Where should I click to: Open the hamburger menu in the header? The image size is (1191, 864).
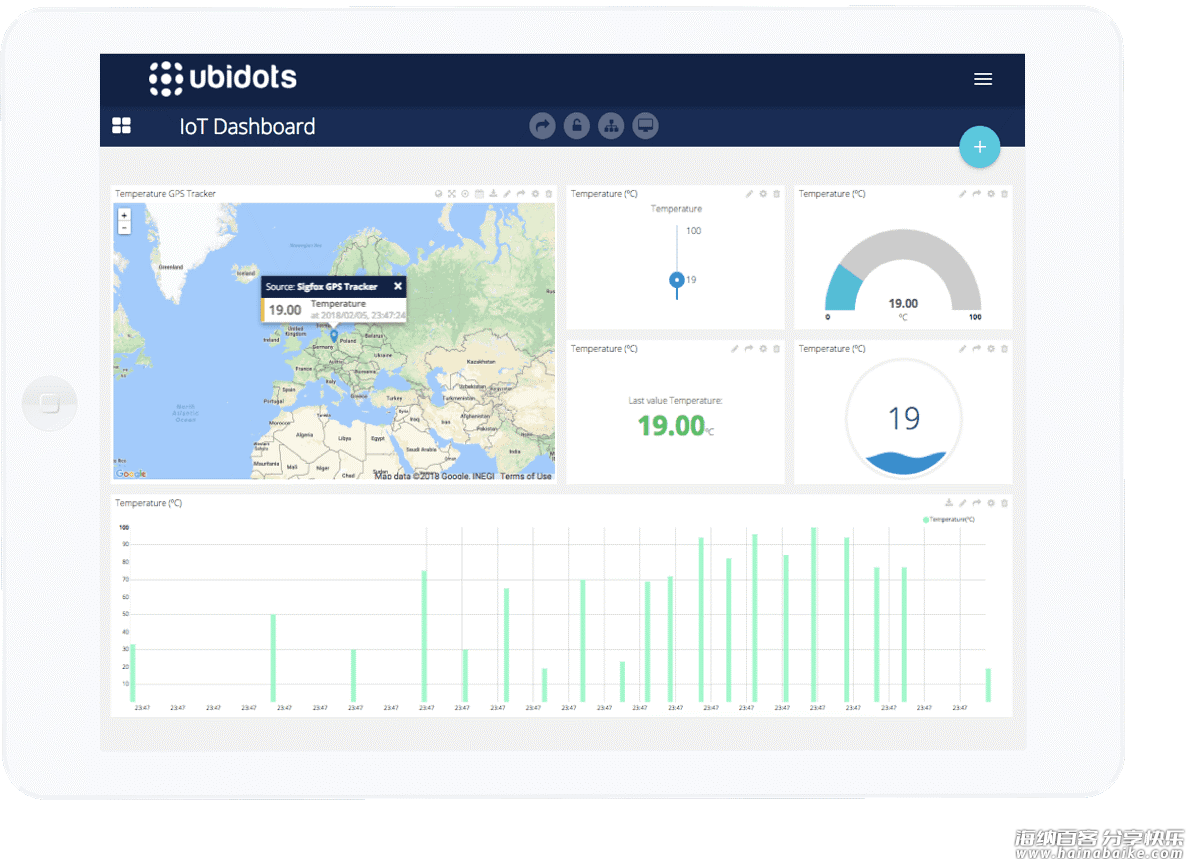pos(983,79)
